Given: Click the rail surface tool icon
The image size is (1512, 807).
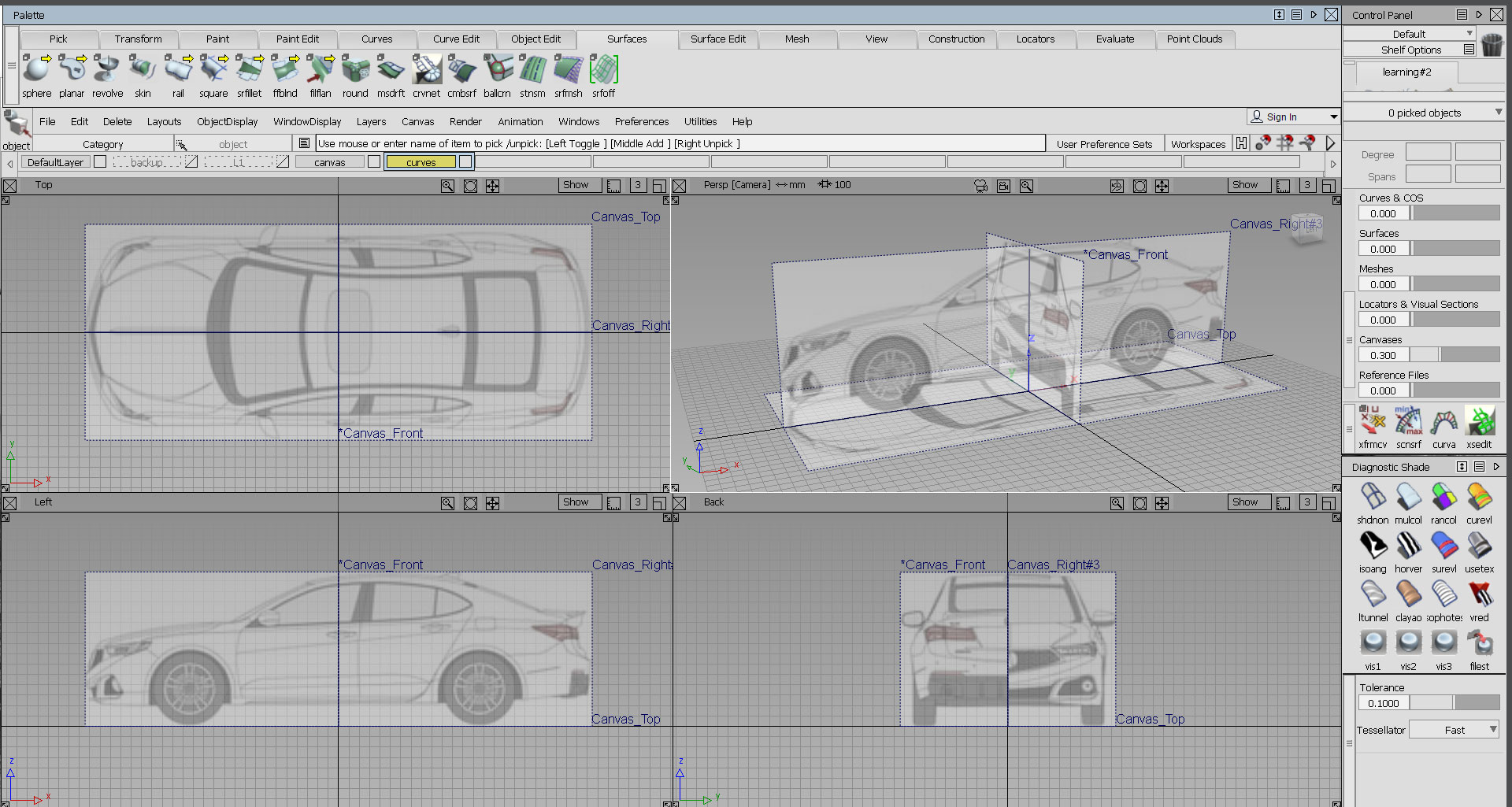Looking at the screenshot, I should click(x=178, y=71).
